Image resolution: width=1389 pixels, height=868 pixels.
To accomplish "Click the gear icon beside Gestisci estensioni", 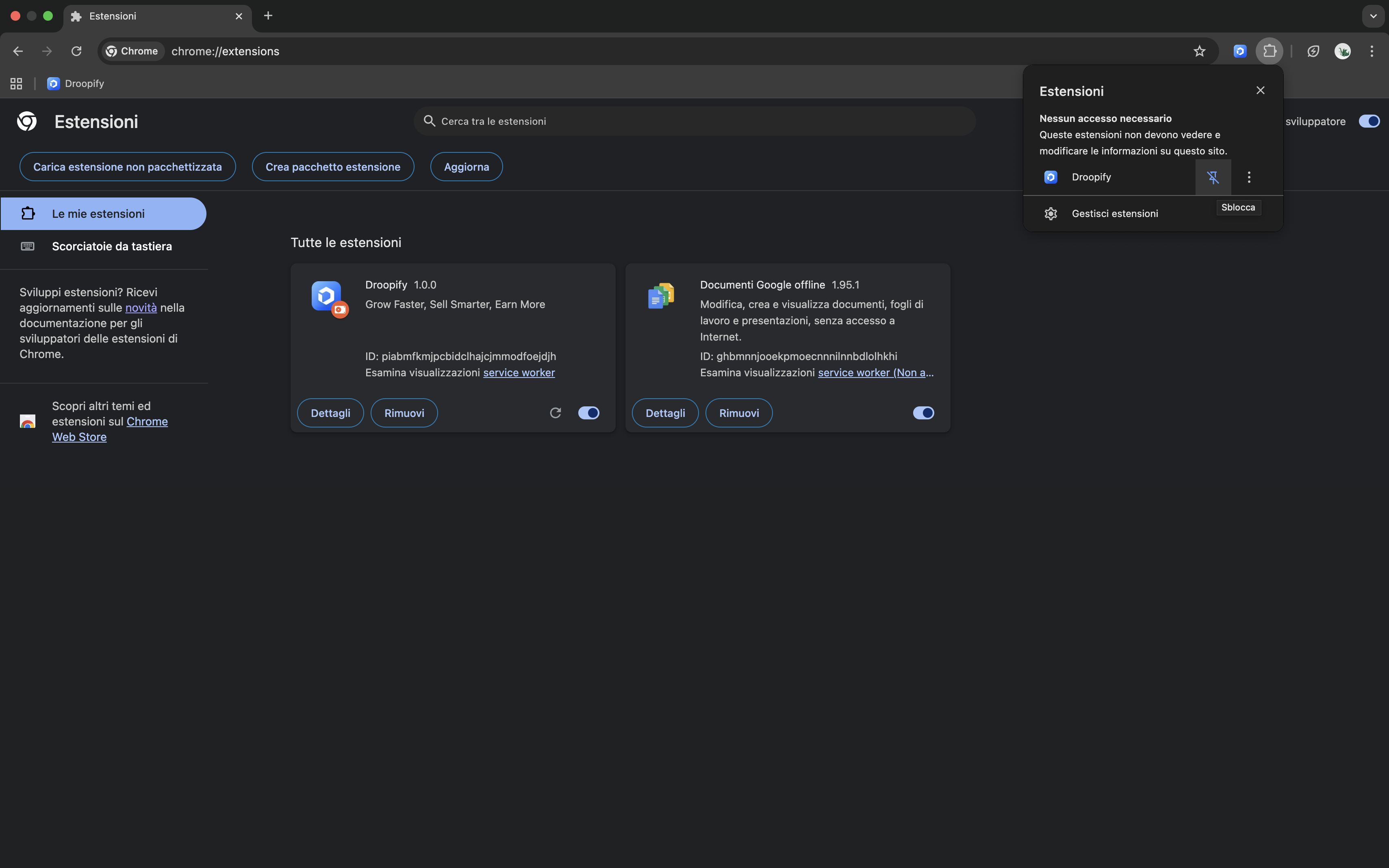I will [x=1050, y=214].
